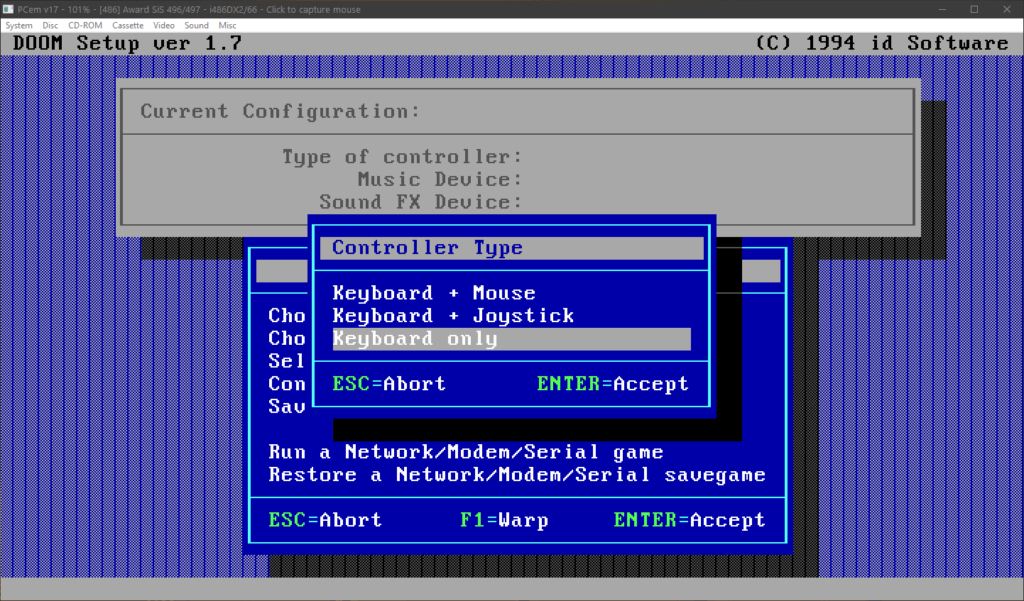Click ESC=Abort at the main menu bottom
The width and height of the screenshot is (1024, 601).
tap(325, 520)
